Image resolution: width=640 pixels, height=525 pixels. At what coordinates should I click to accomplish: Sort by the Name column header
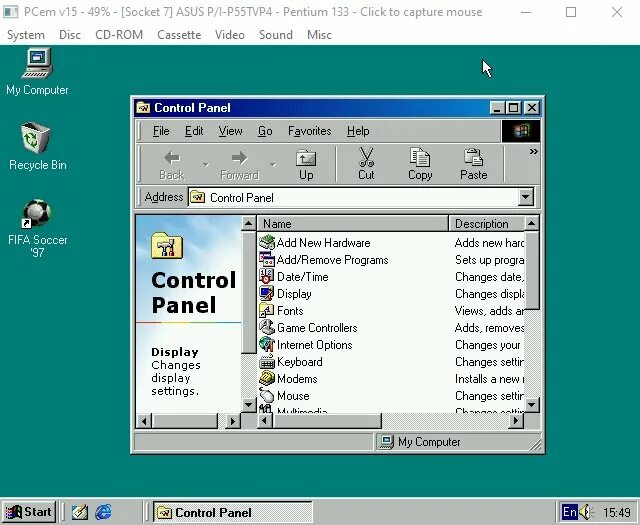click(x=352, y=224)
